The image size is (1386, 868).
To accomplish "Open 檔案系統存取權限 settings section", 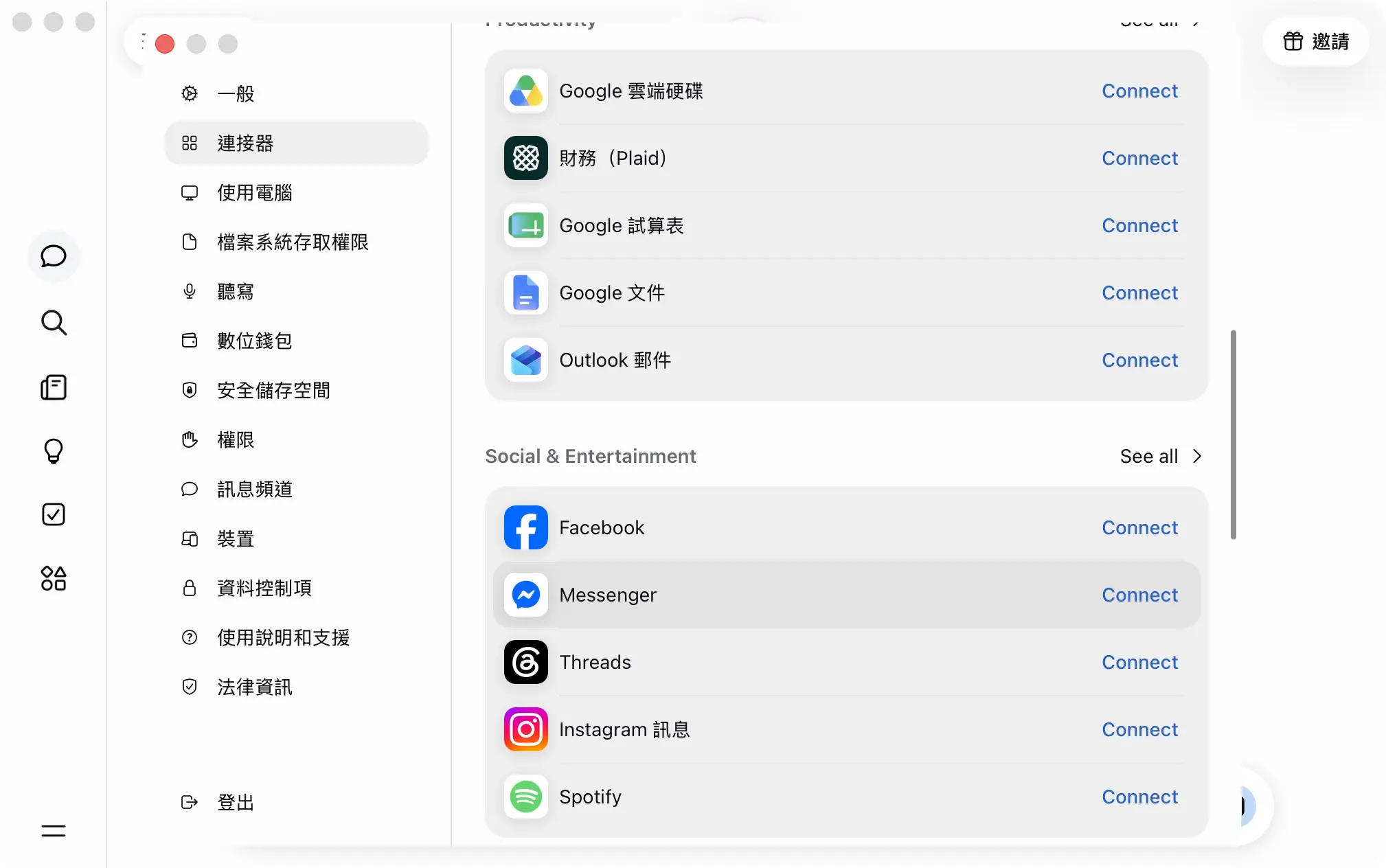I will [x=297, y=242].
